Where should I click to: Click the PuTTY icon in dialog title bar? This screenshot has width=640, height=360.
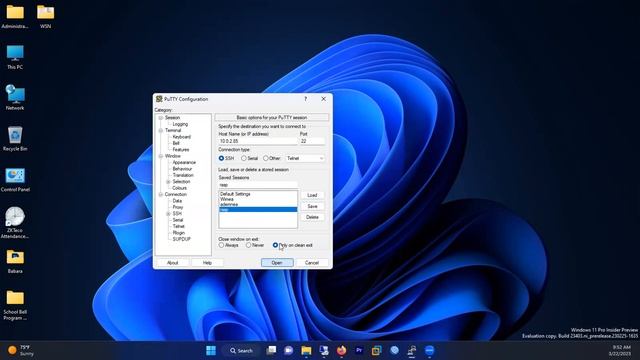pos(159,99)
